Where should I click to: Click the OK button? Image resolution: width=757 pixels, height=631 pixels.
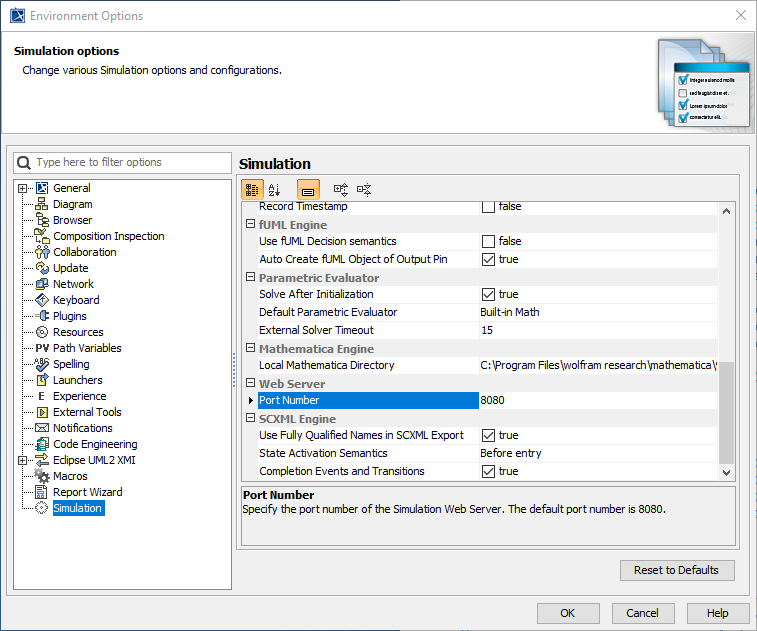point(568,613)
